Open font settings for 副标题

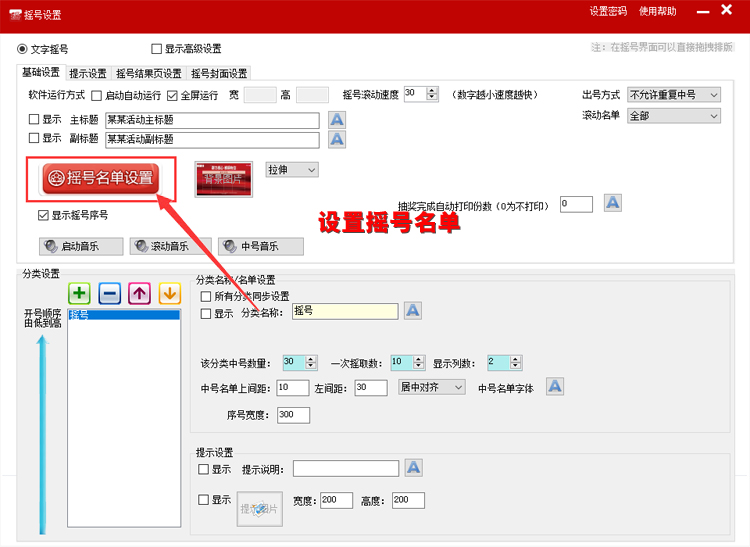(x=337, y=139)
